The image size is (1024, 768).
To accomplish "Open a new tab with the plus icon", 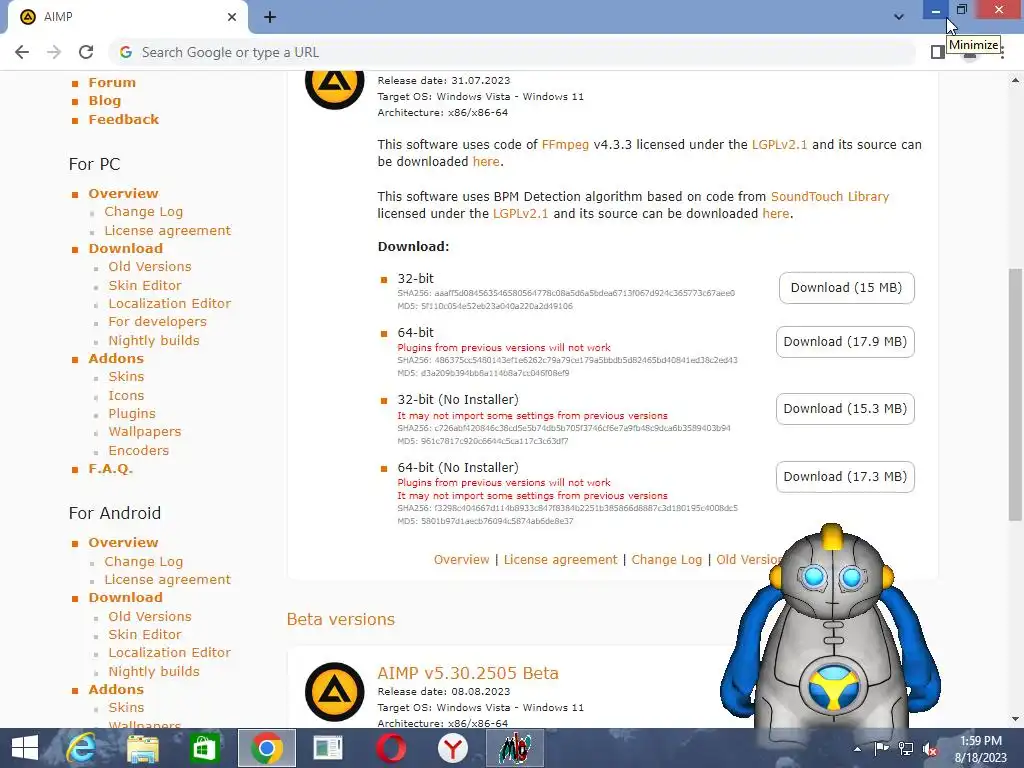I will click(x=270, y=17).
